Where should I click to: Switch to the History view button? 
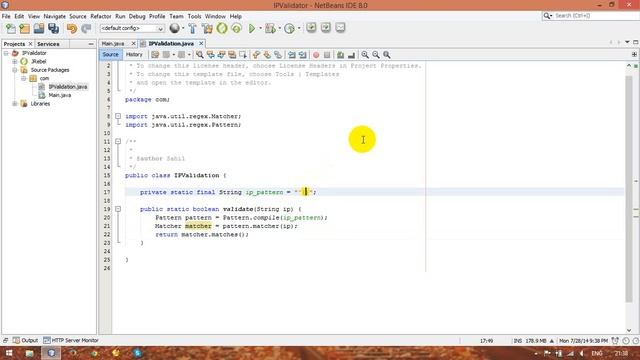[134, 55]
